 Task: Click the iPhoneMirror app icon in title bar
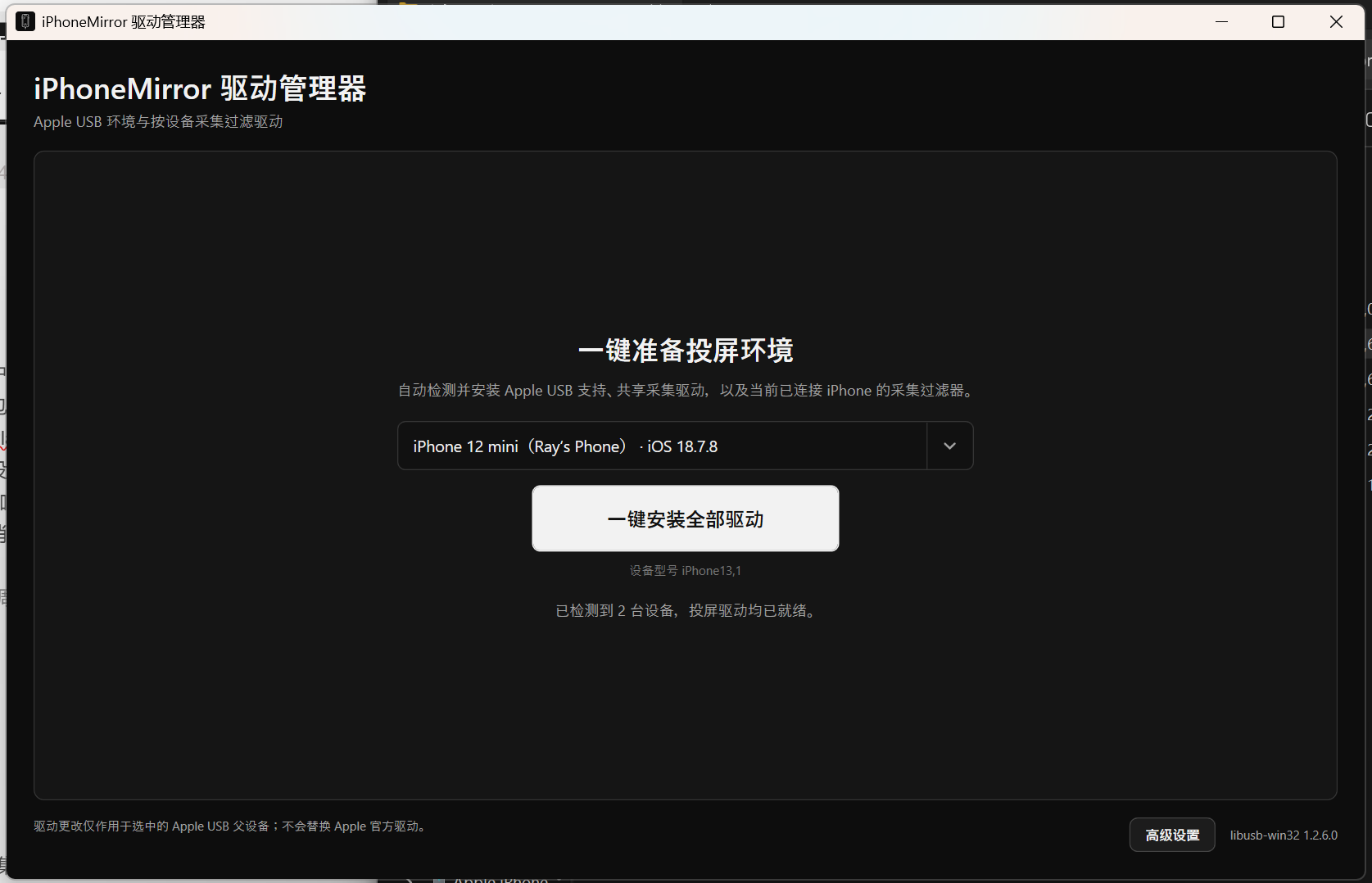pos(25,22)
